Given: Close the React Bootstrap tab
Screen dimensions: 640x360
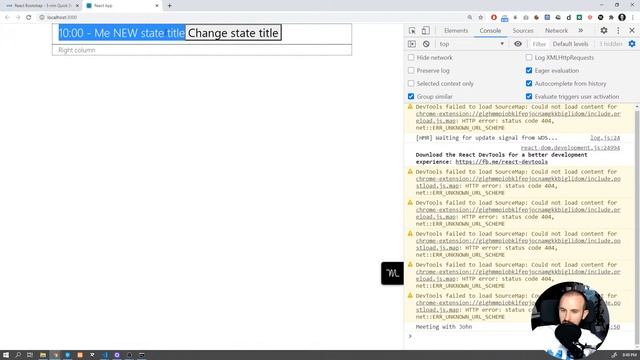Looking at the screenshot, I should (x=77, y=6).
